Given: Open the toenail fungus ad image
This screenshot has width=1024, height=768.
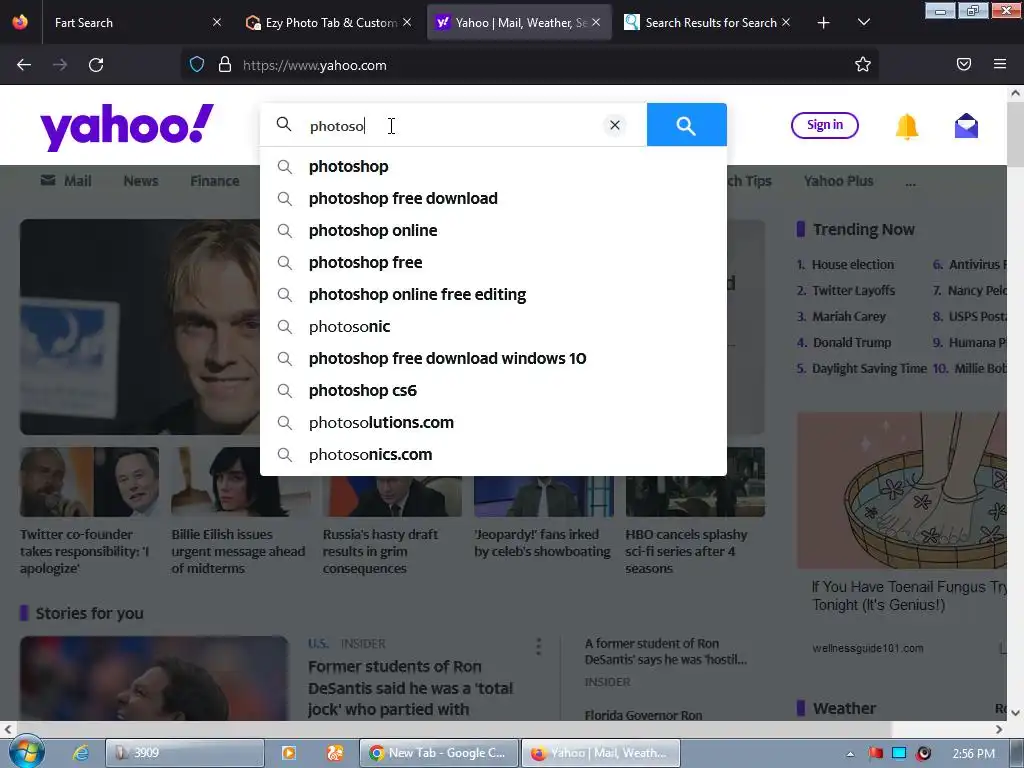Looking at the screenshot, I should (902, 490).
